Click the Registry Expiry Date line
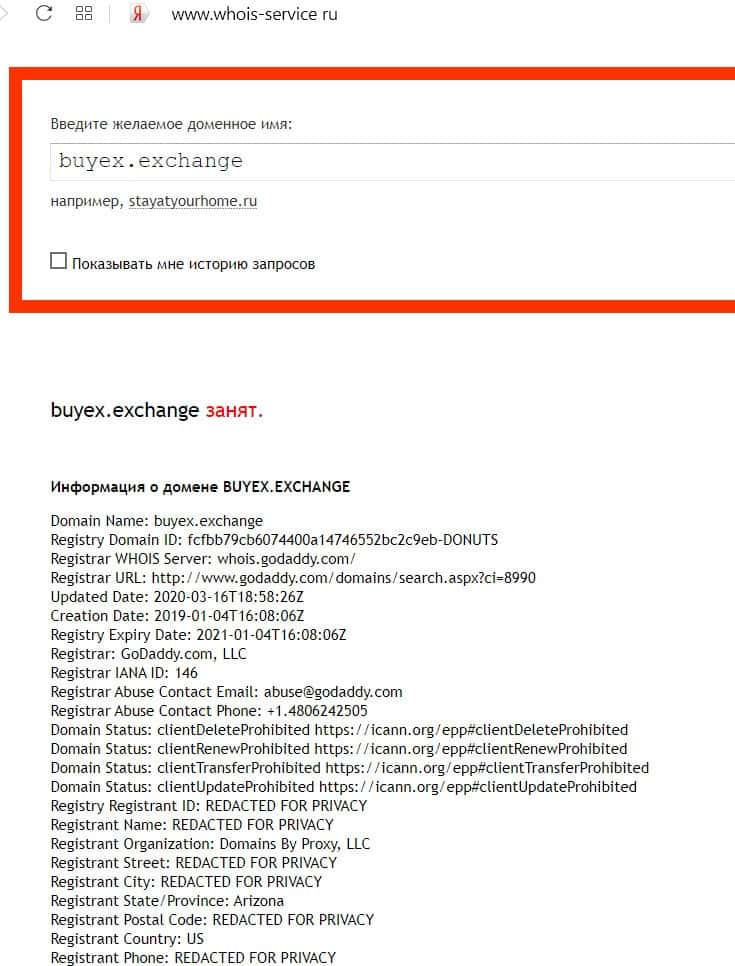The width and height of the screenshot is (735, 966). click(x=198, y=635)
